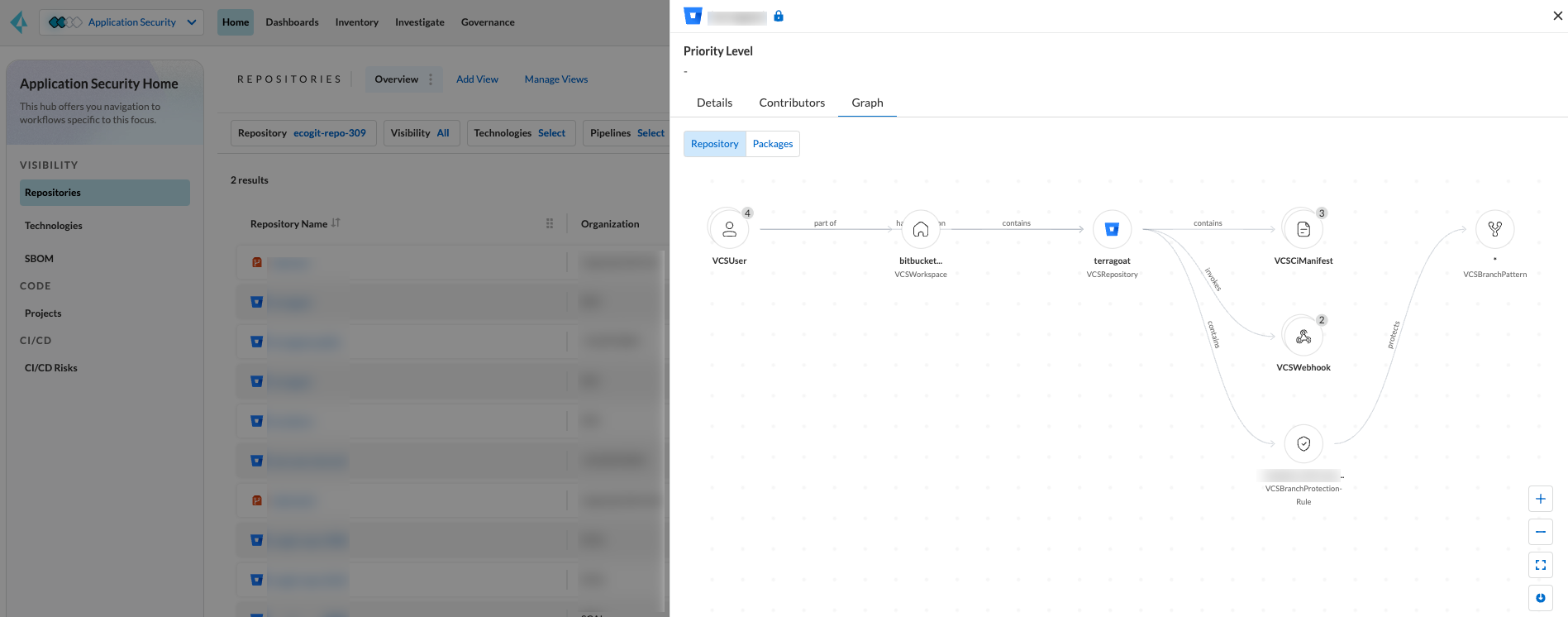Select the VCSUser node icon in graph
Viewport: 1568px width, 617px height.
click(729, 229)
